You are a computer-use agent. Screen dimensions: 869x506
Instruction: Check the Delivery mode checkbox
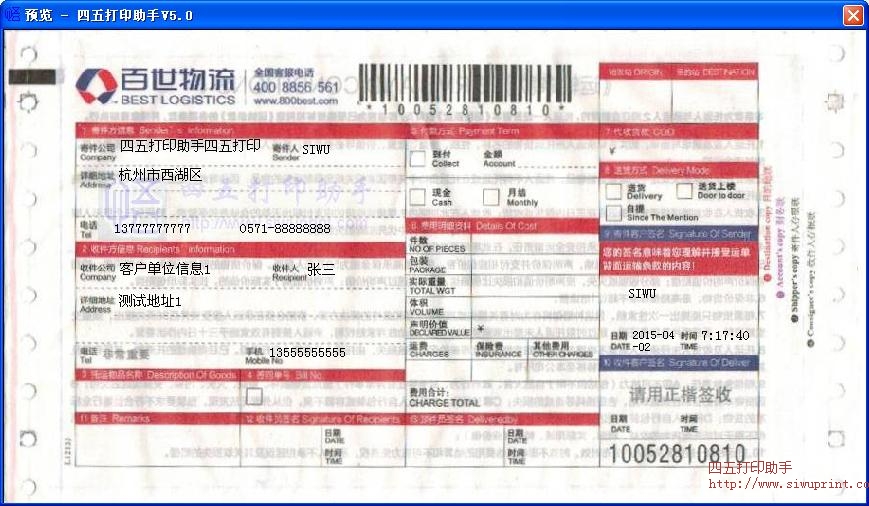pos(614,191)
